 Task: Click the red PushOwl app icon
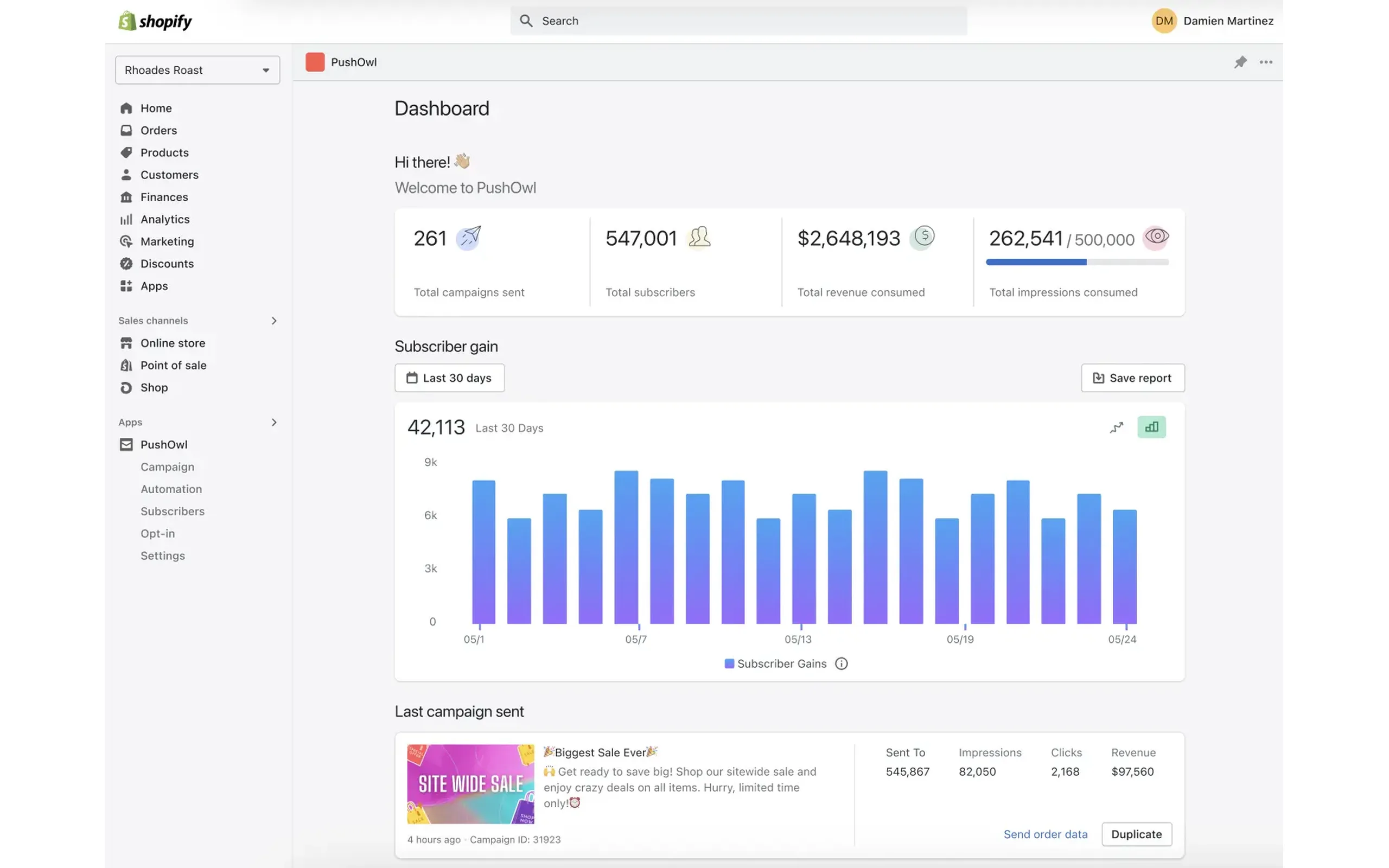point(315,62)
